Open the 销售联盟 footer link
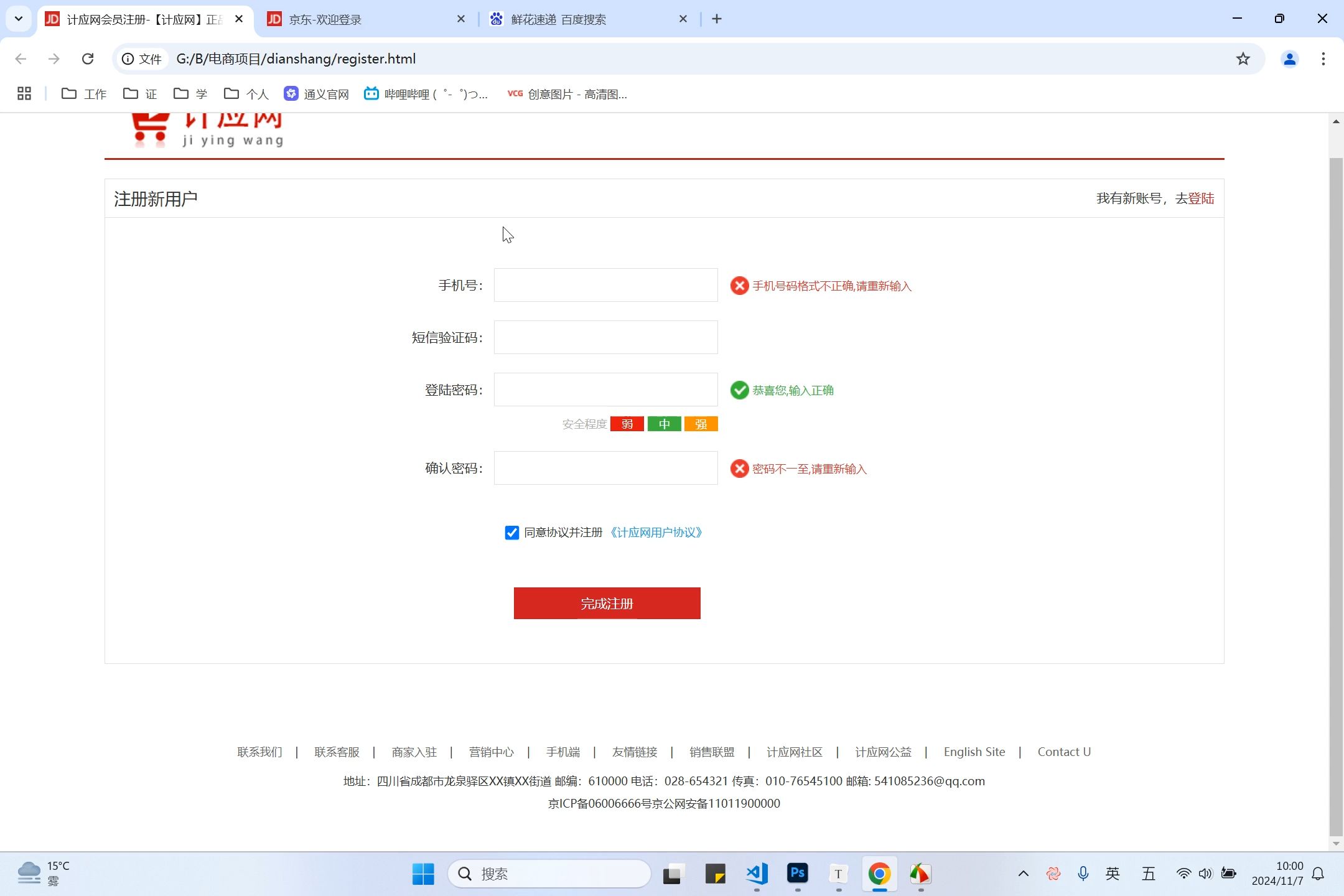Viewport: 1344px width, 896px height. pos(711,752)
